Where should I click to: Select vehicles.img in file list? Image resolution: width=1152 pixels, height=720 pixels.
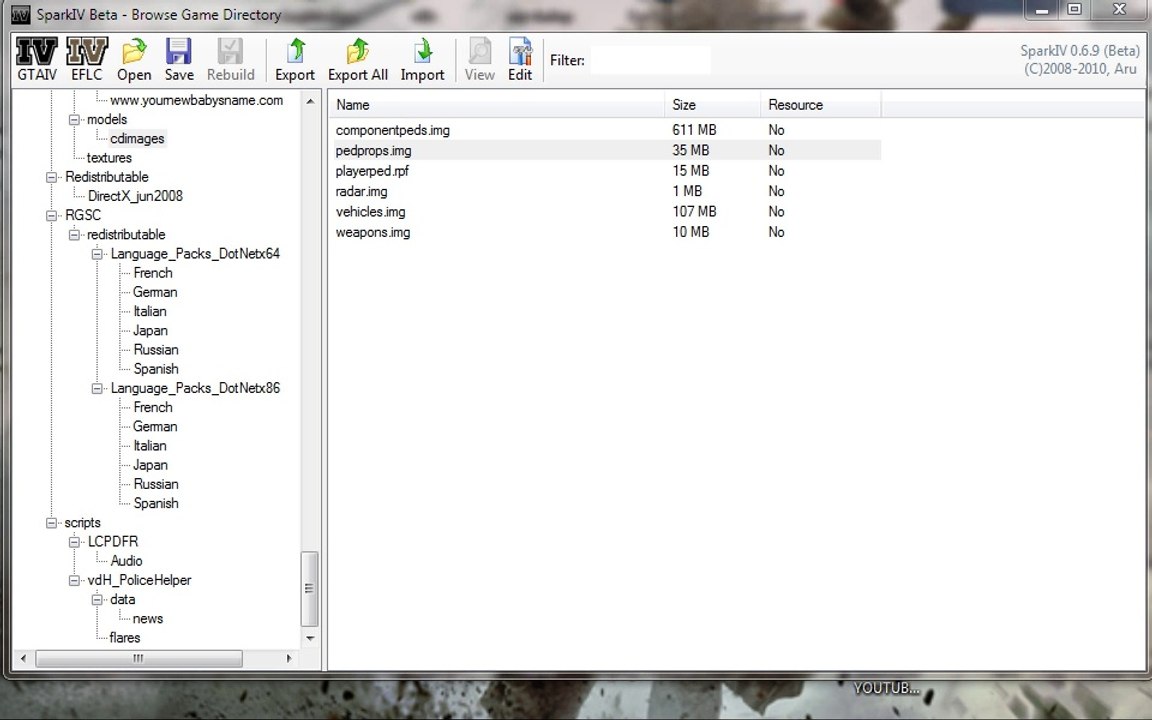coord(370,212)
